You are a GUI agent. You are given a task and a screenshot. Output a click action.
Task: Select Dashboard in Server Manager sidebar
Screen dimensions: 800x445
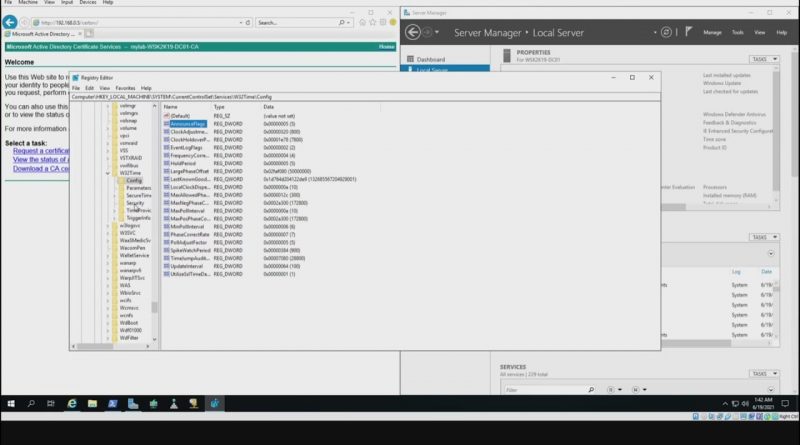pos(431,59)
